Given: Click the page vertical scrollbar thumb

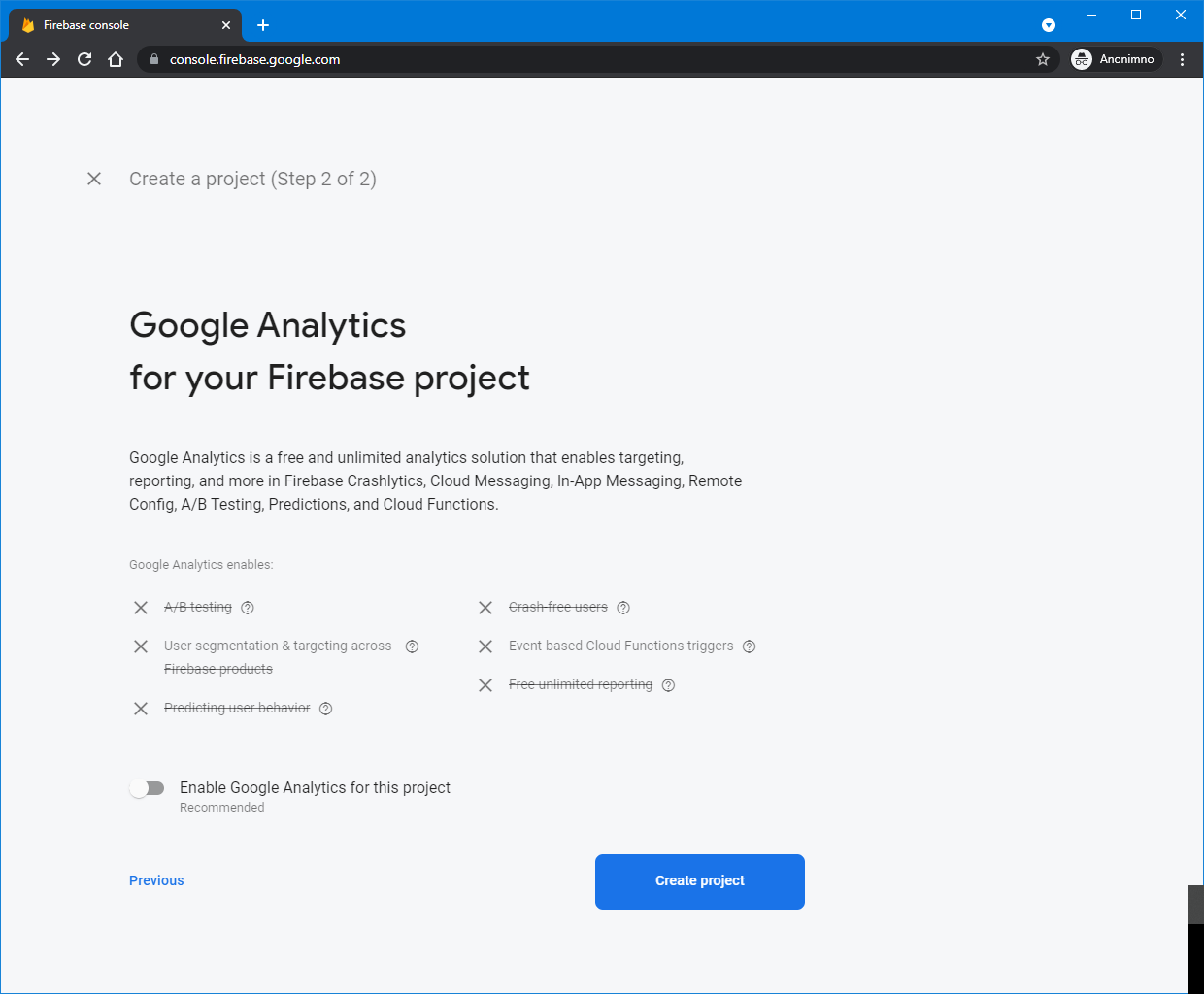Looking at the screenshot, I should point(1195,905).
